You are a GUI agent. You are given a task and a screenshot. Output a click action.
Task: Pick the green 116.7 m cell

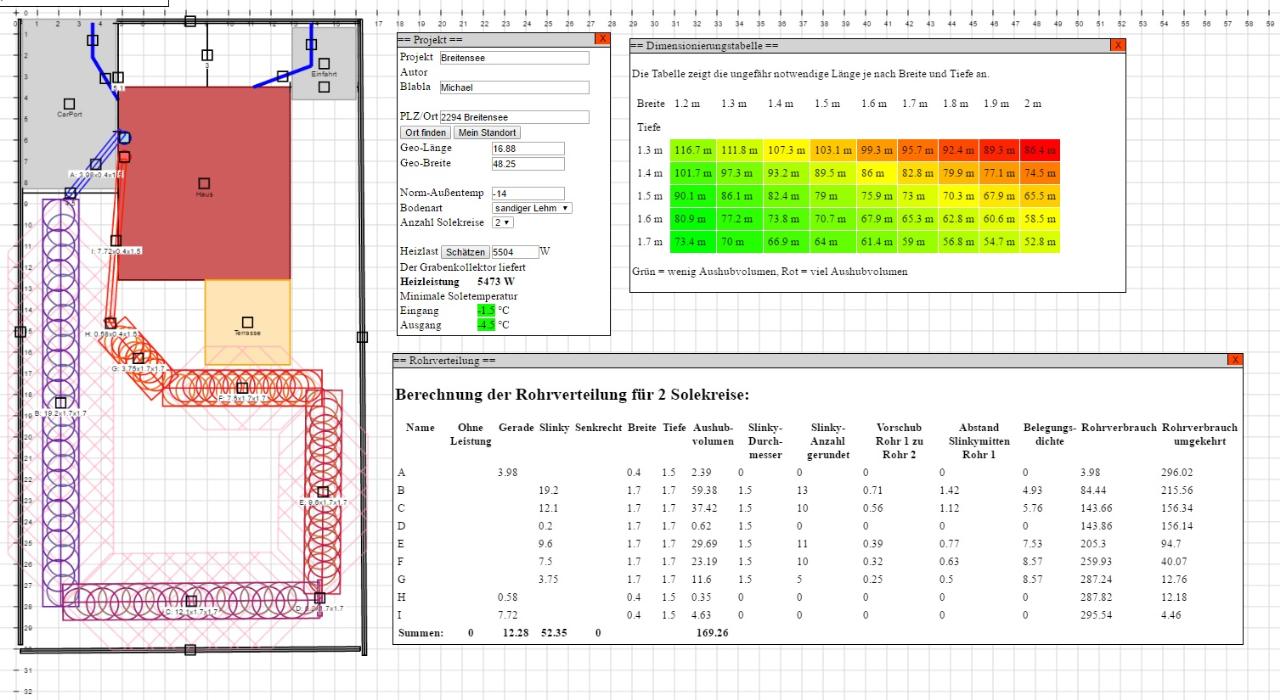click(x=693, y=150)
